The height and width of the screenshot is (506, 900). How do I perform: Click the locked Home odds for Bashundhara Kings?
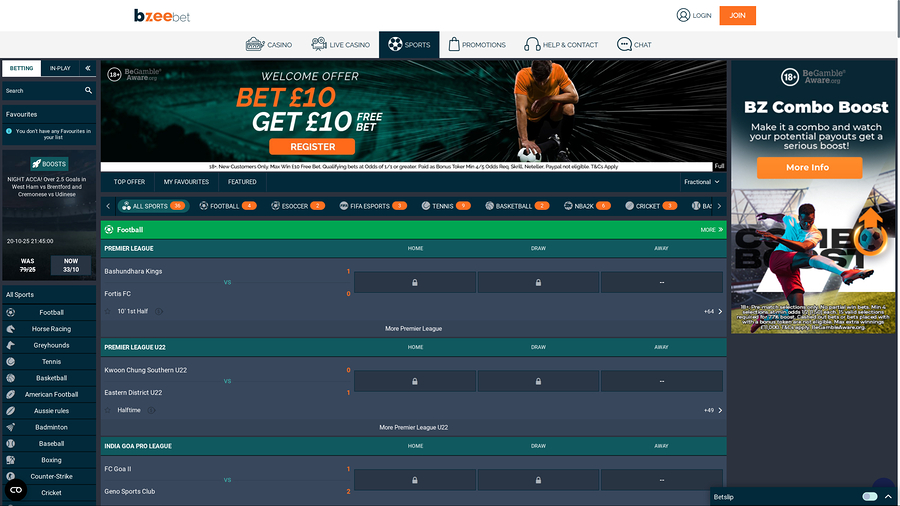coord(415,282)
